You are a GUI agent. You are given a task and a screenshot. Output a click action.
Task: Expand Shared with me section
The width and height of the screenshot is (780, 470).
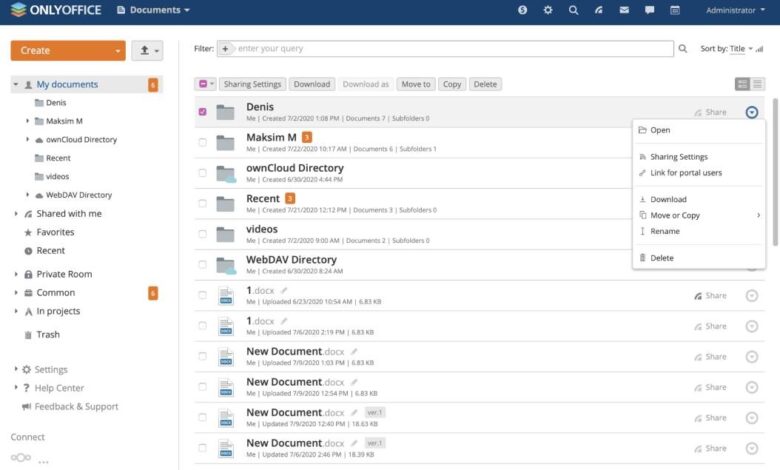(x=15, y=214)
